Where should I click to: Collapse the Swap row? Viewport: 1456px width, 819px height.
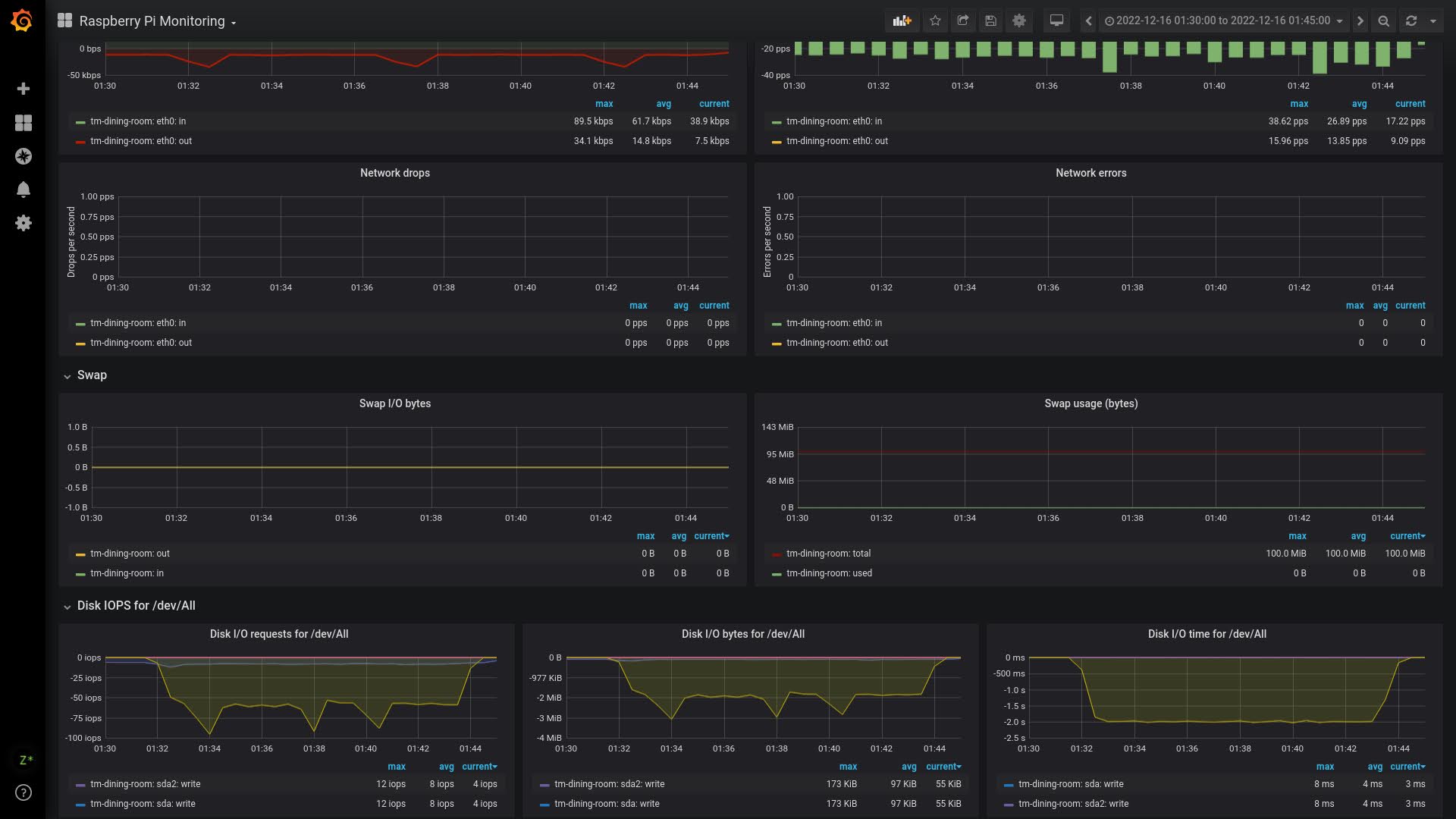tap(92, 375)
